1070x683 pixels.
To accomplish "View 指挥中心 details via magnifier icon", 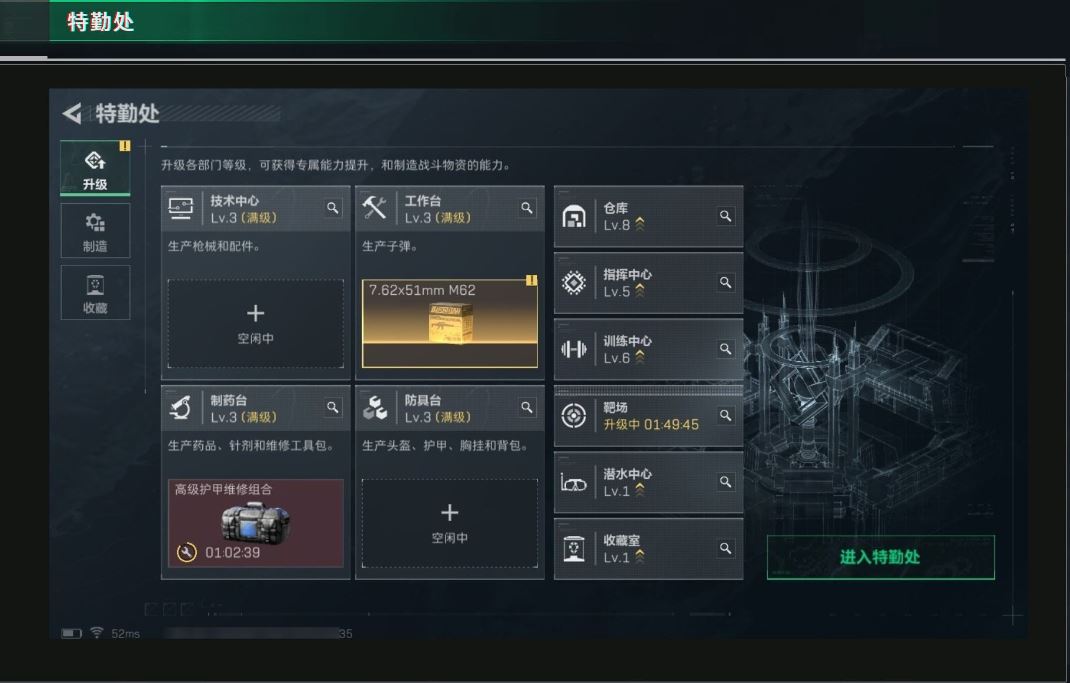I will [725, 282].
